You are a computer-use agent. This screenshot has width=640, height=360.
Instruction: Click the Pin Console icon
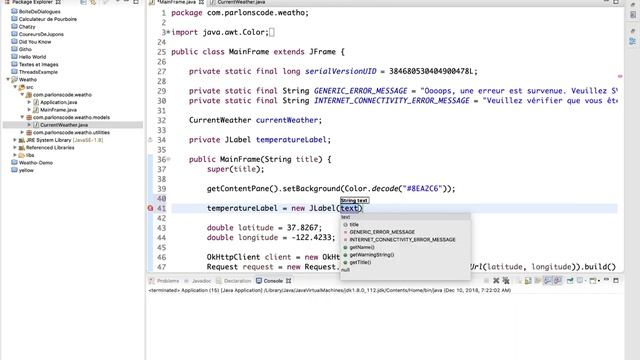pos(570,280)
